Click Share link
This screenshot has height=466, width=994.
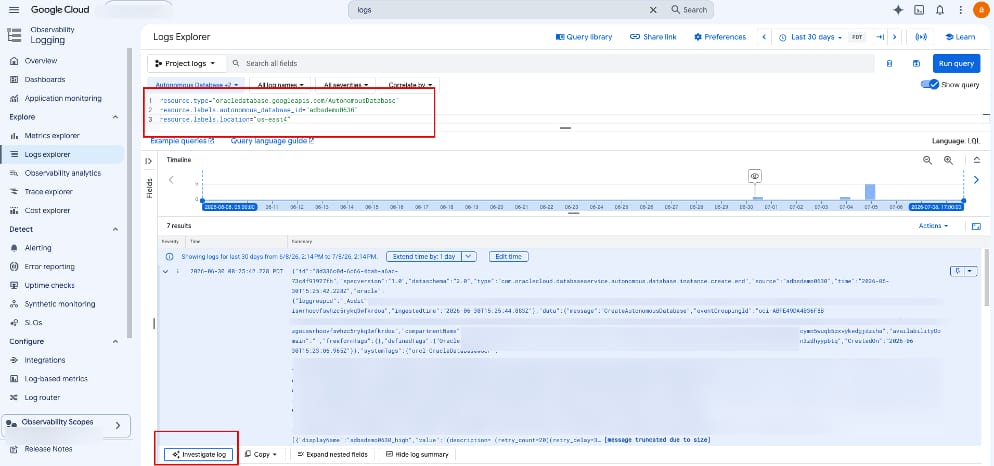pos(653,37)
